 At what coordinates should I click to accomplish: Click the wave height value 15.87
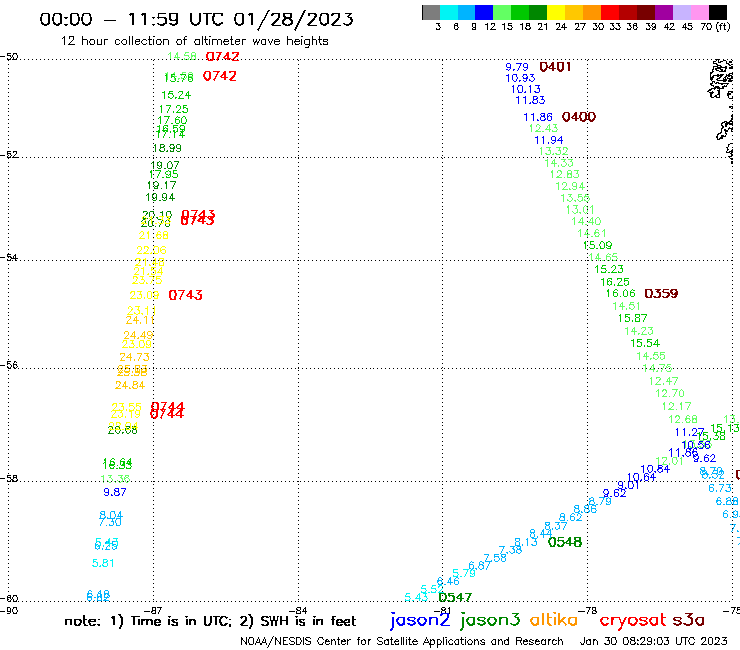click(x=632, y=319)
